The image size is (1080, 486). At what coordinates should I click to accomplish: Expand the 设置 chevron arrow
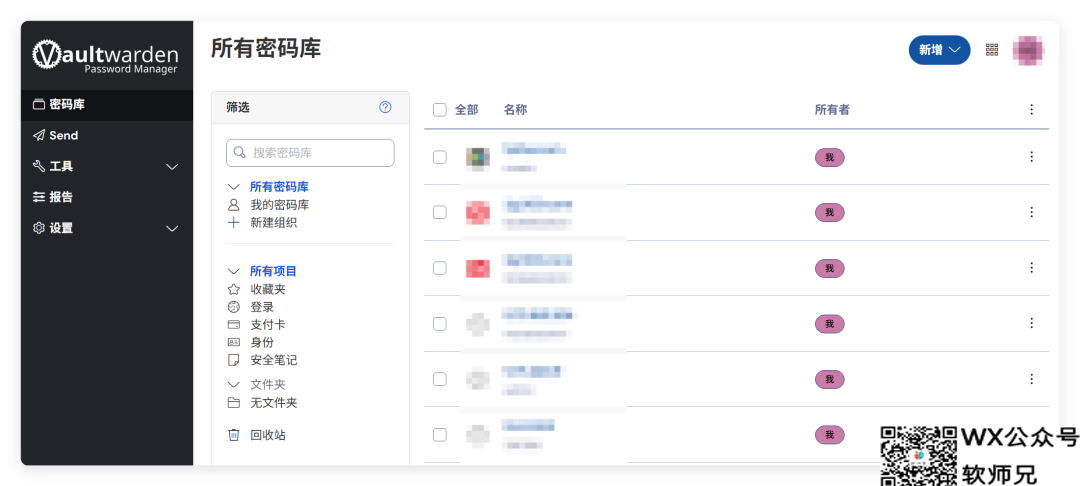pyautogui.click(x=172, y=229)
